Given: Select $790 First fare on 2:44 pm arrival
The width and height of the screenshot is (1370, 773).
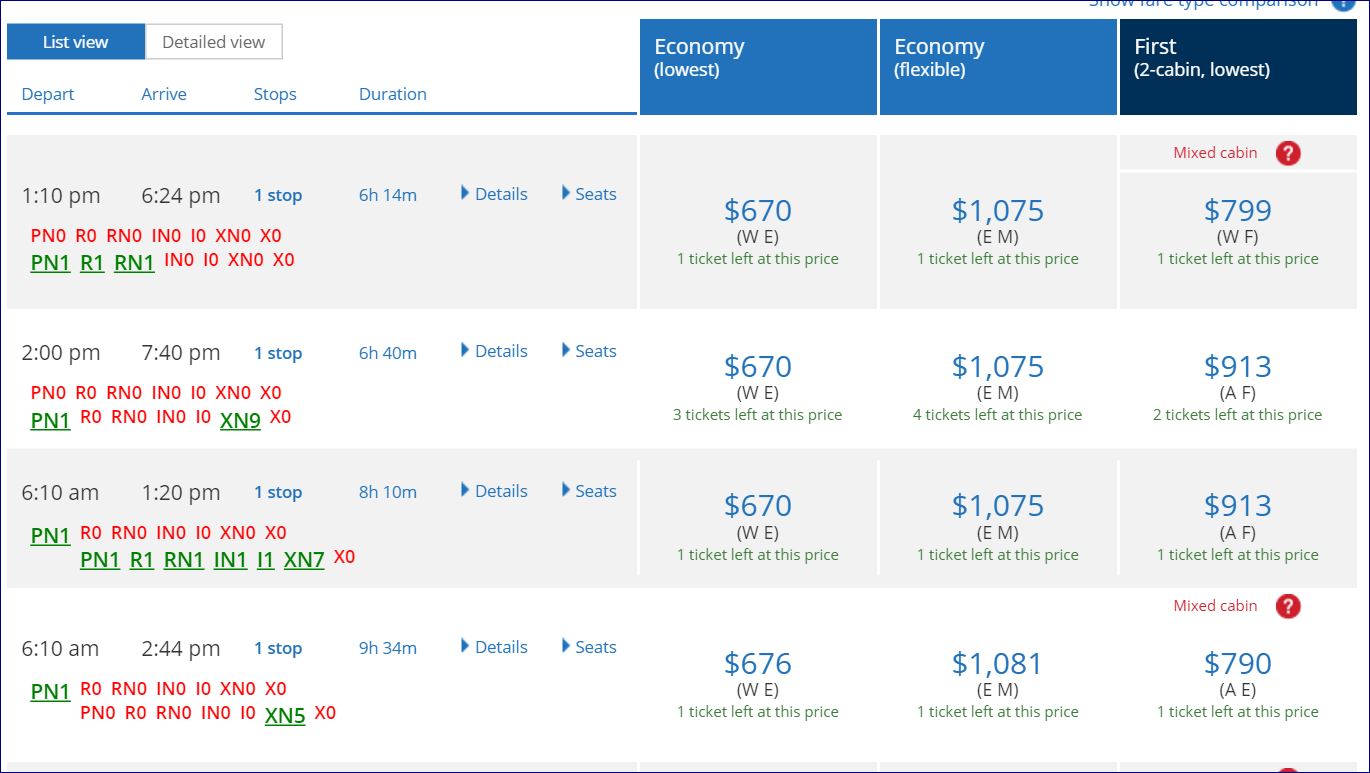Looking at the screenshot, I should pyautogui.click(x=1237, y=664).
